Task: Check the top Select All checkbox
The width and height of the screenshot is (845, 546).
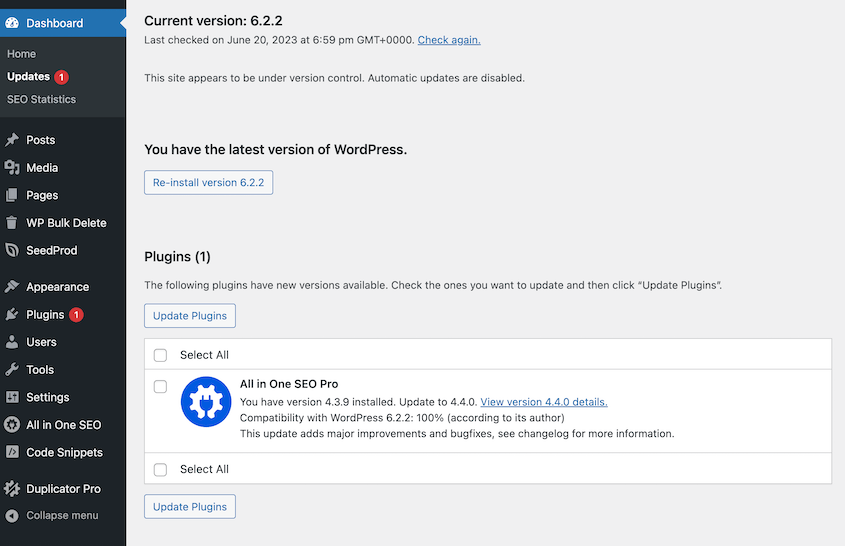Action: 160,355
